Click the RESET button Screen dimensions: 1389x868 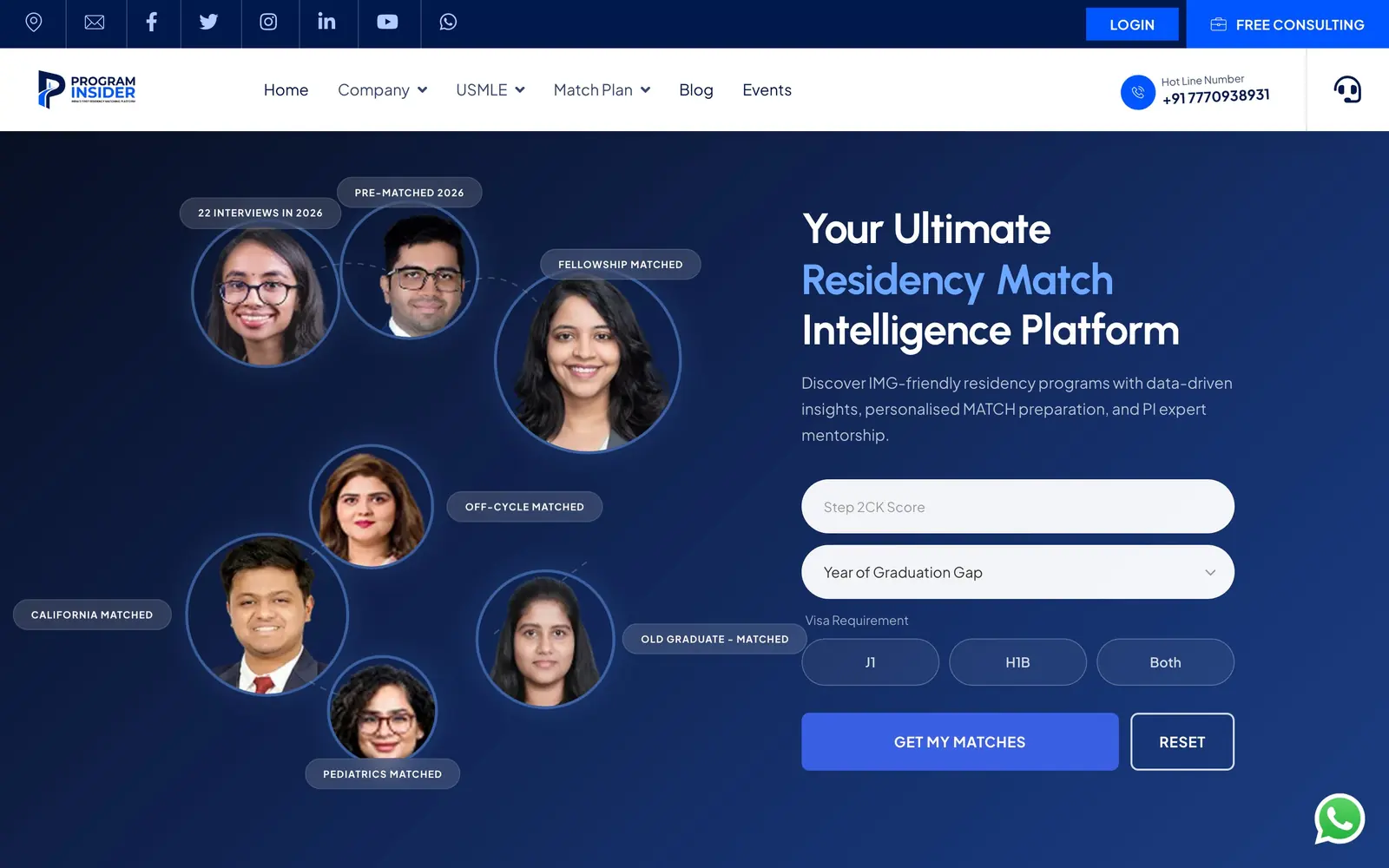tap(1182, 742)
